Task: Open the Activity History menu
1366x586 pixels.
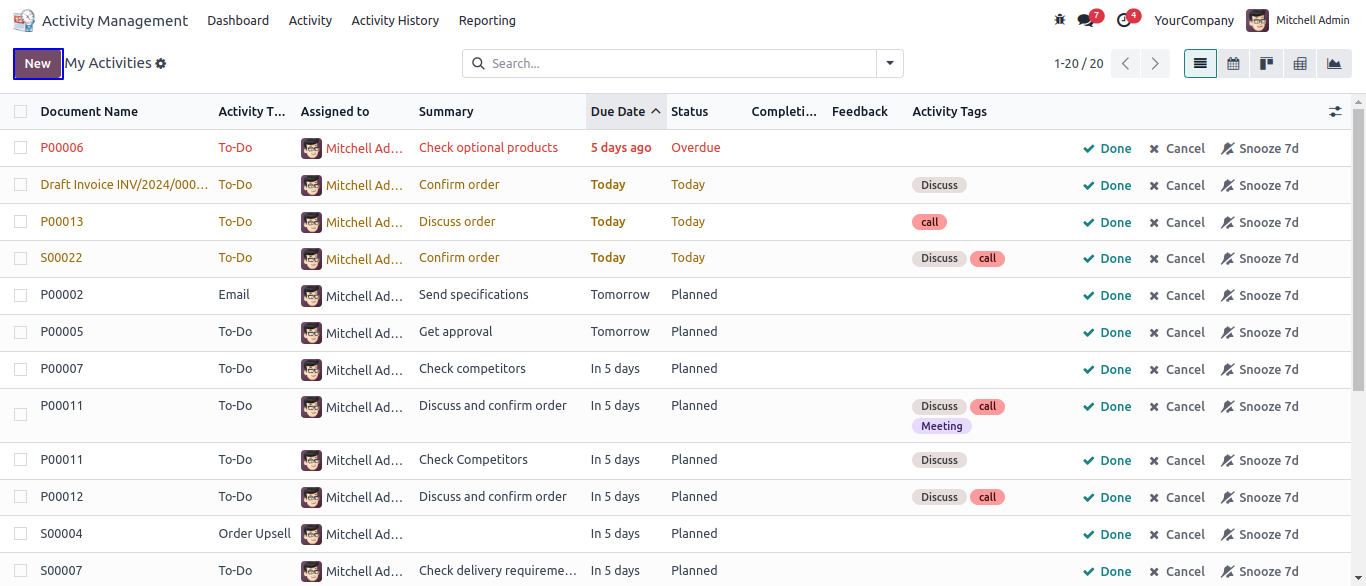Action: pos(395,20)
